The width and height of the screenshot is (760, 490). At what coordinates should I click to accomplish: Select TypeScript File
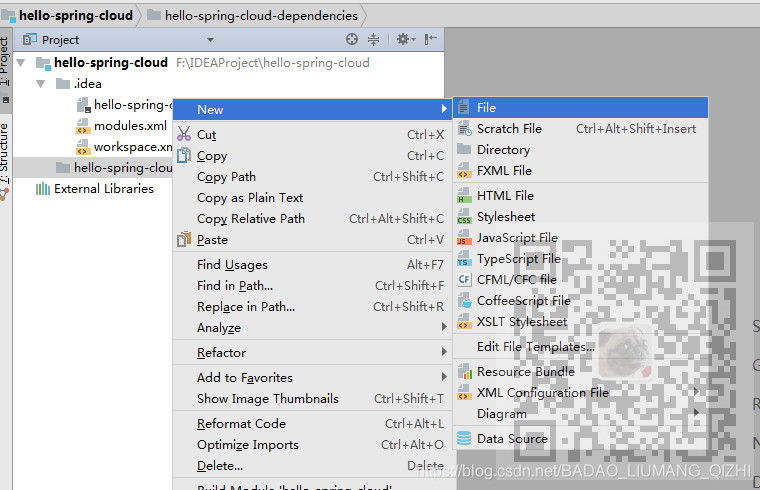(x=581, y=258)
